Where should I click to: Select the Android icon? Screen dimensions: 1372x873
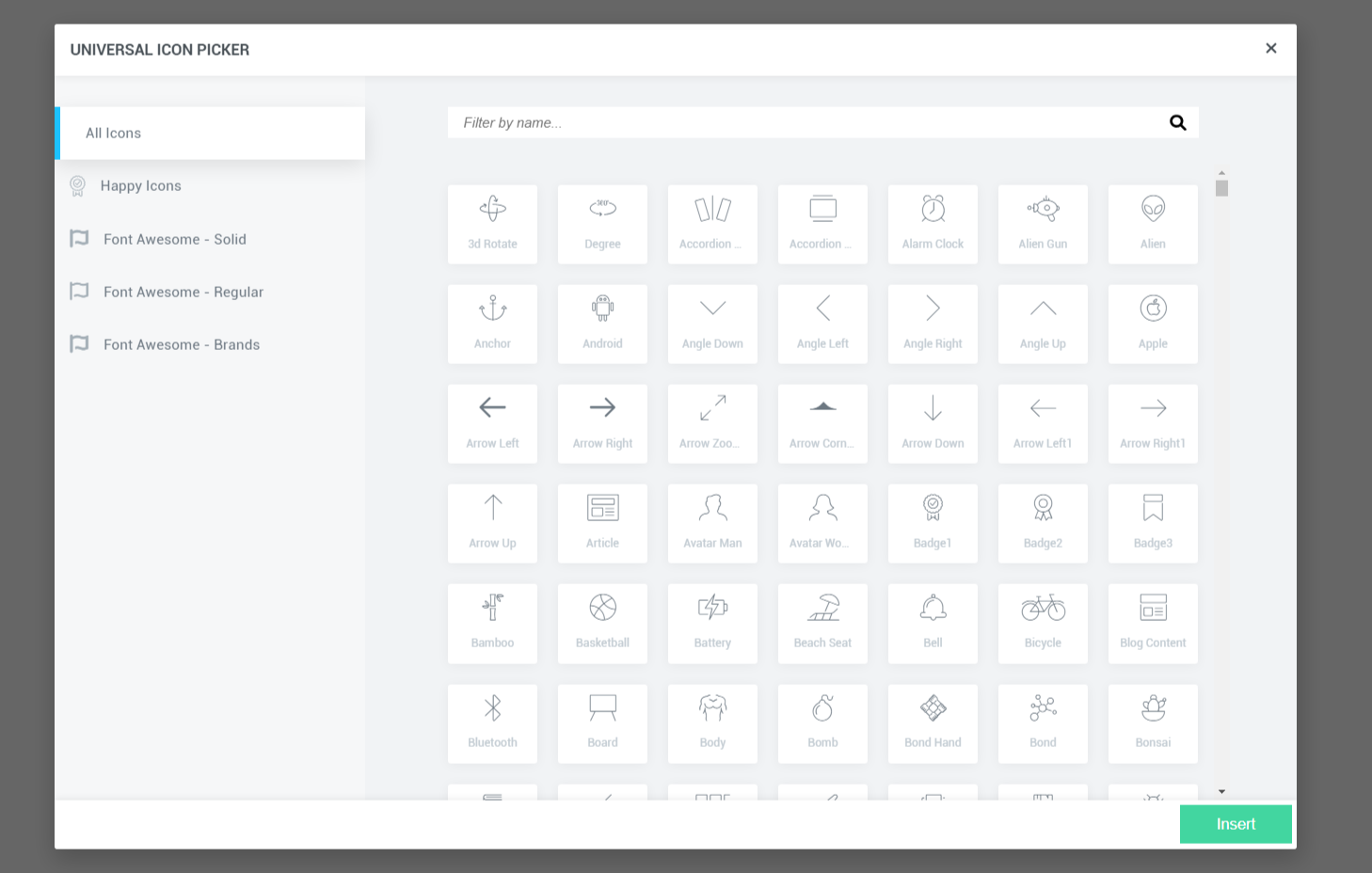pos(602,324)
